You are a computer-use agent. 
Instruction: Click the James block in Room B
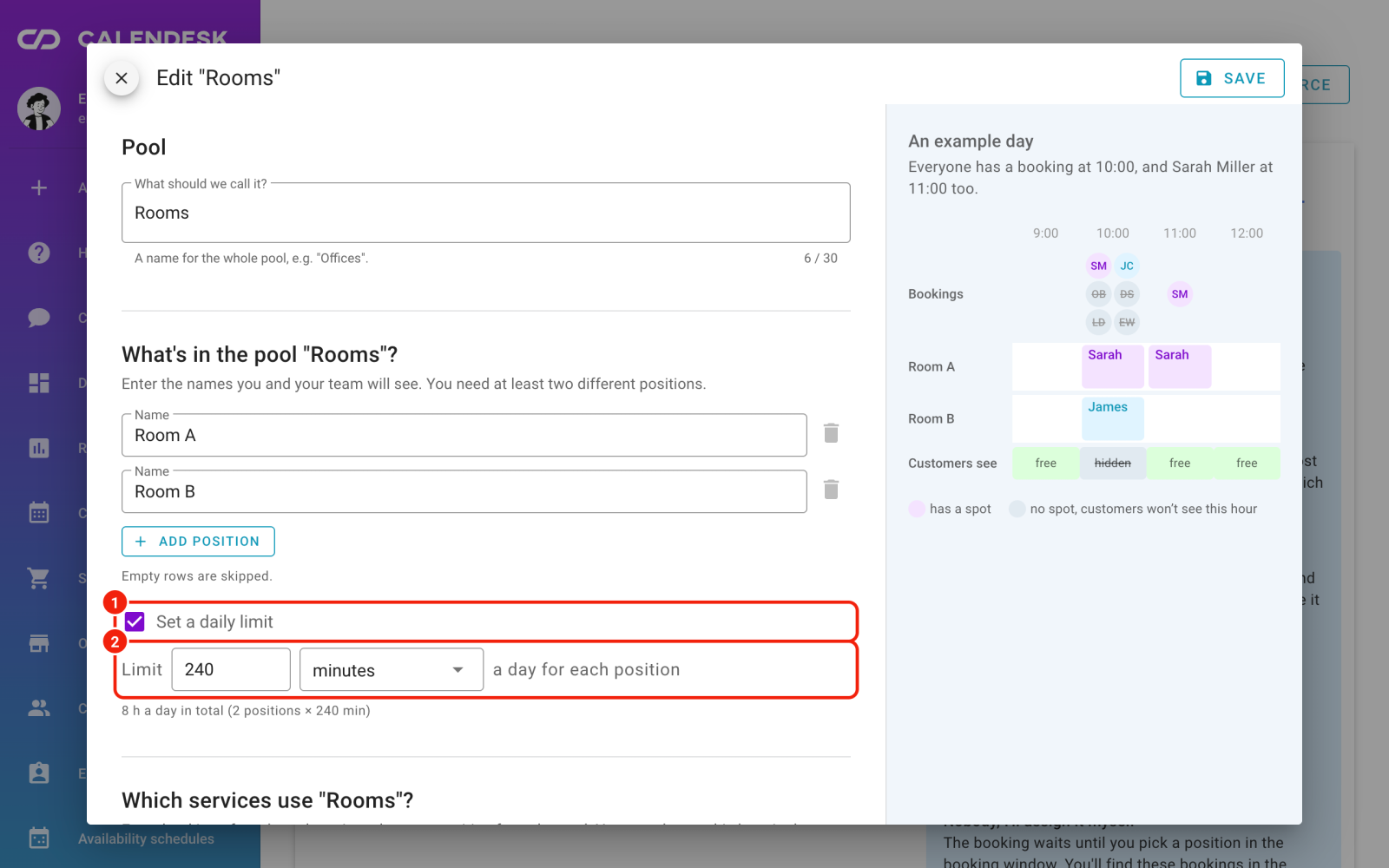pyautogui.click(x=1112, y=418)
